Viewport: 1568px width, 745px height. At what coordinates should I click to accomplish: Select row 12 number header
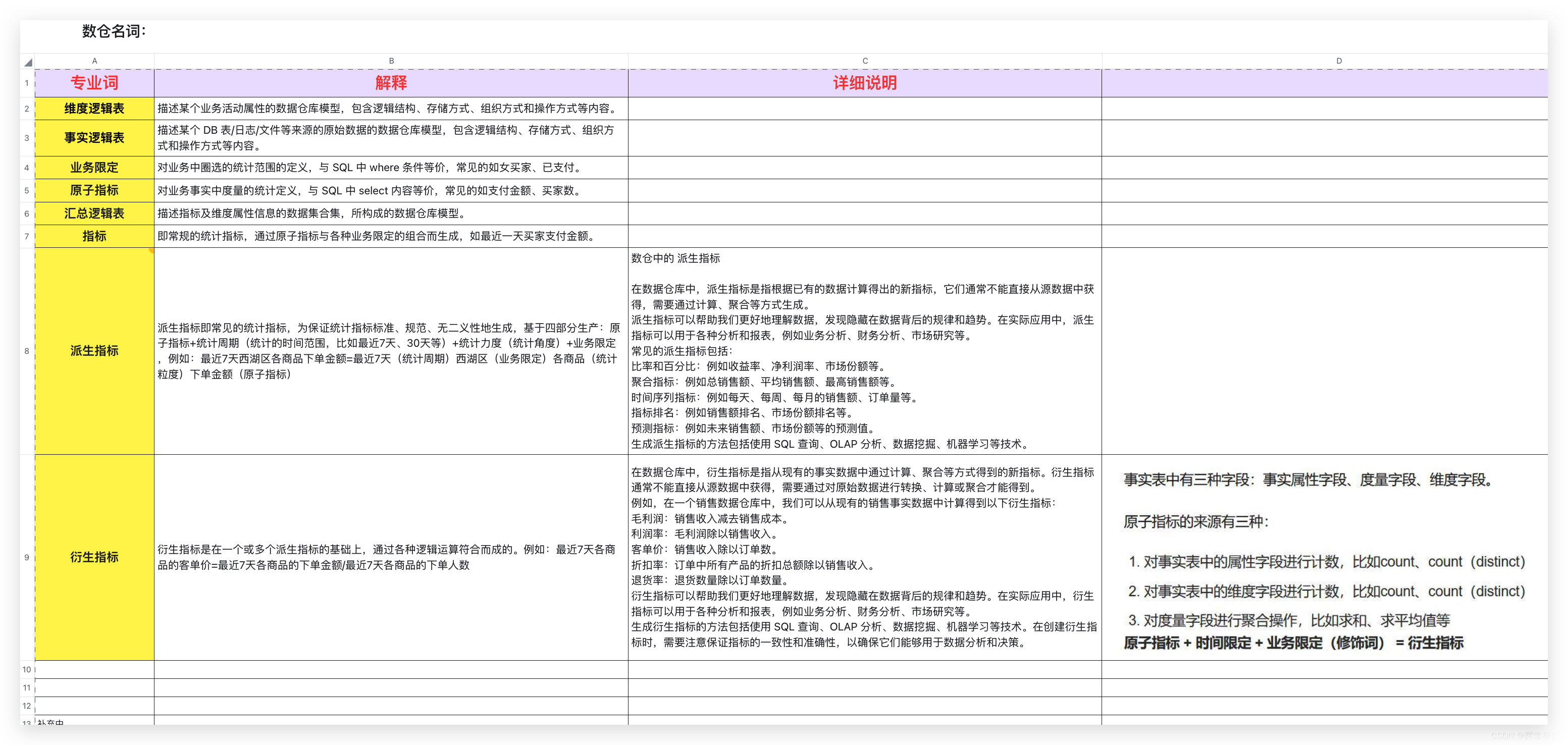click(27, 706)
